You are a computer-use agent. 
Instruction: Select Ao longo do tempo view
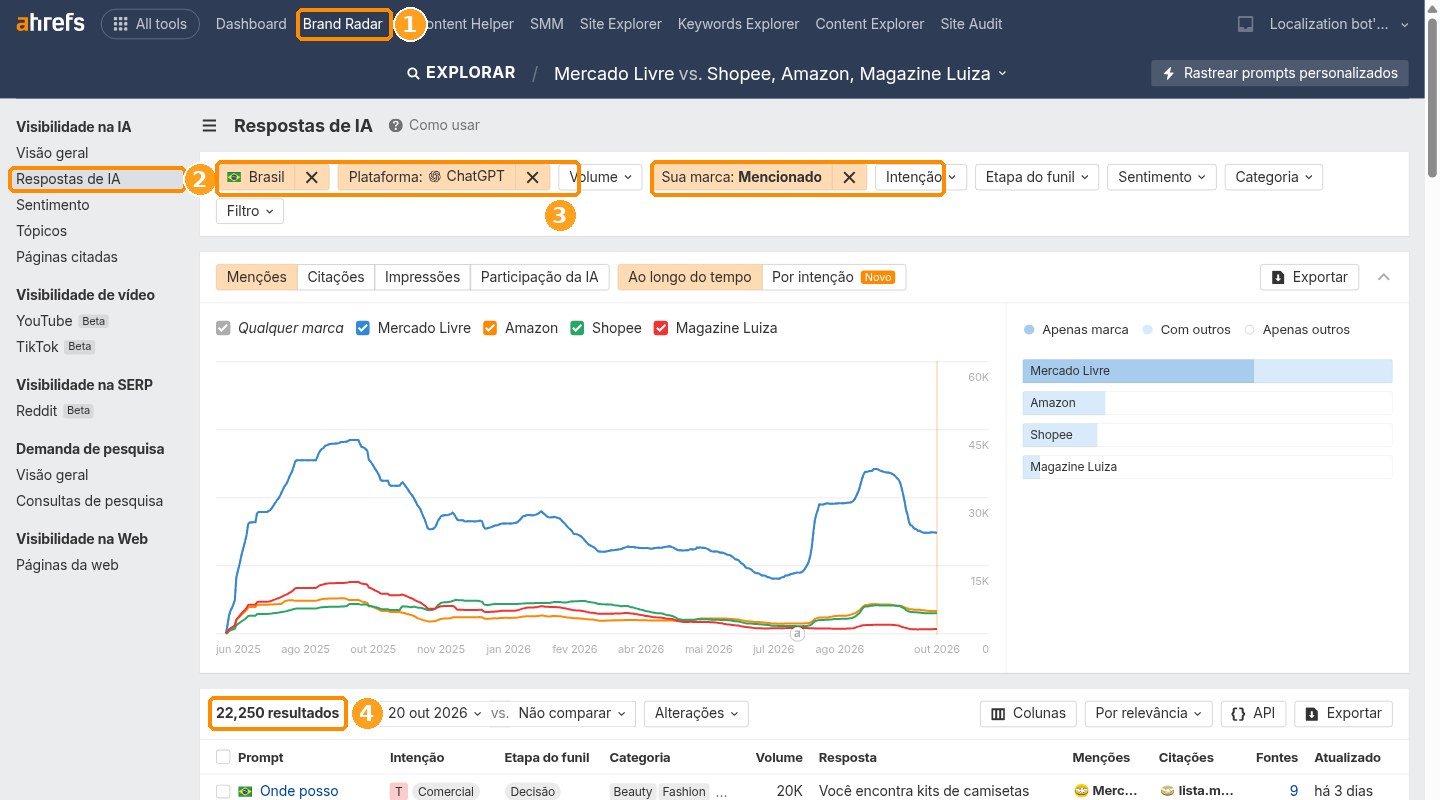(x=690, y=277)
